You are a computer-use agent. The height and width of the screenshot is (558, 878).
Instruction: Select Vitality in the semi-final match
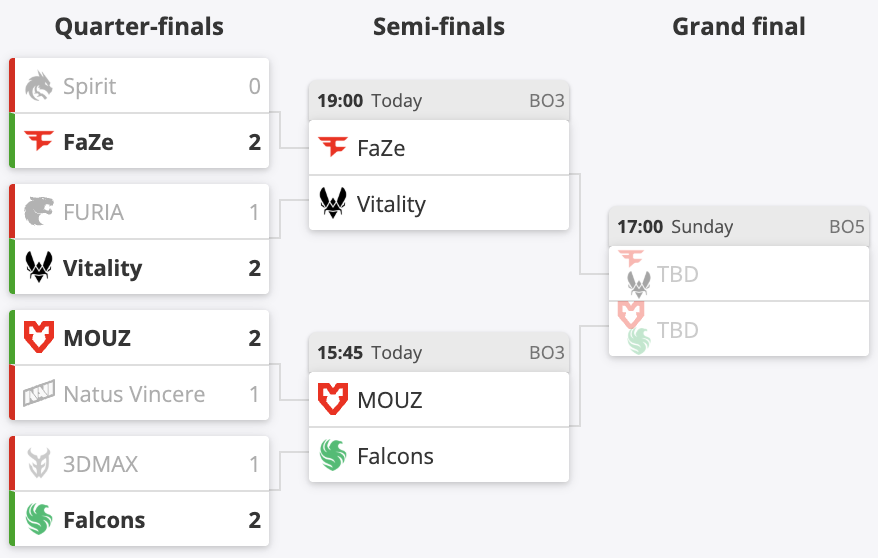click(x=391, y=204)
